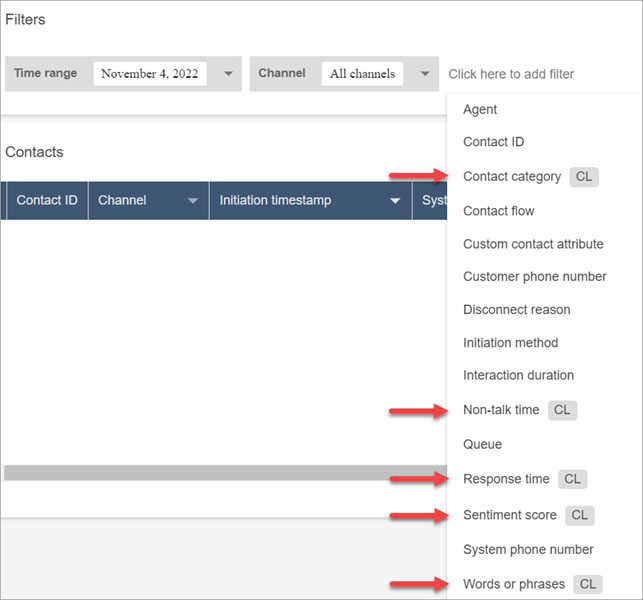Choose System phone number filter
This screenshot has height=600, width=643.
pyautogui.click(x=528, y=549)
